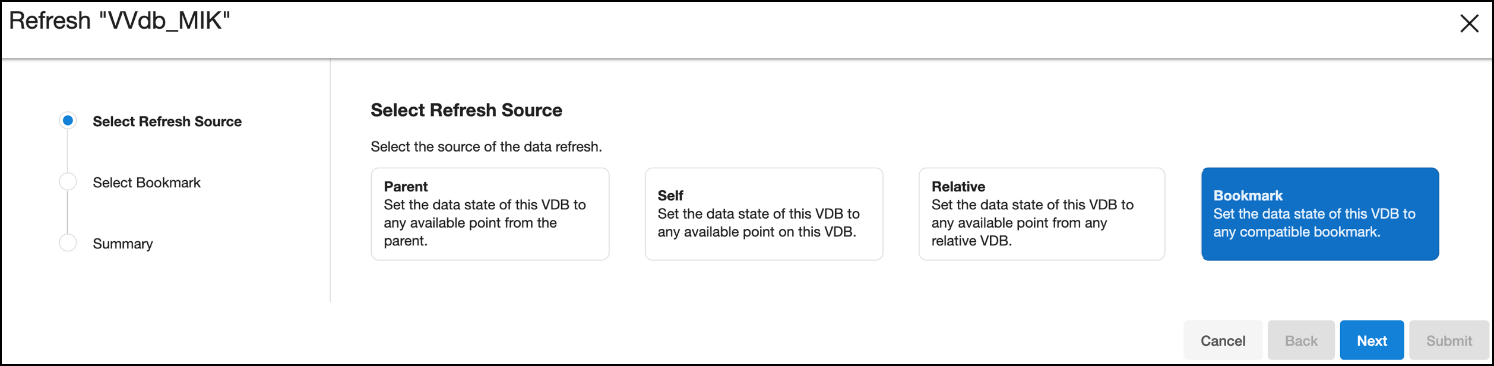Click the Select Bookmark step circle
The image size is (1494, 366).
click(68, 182)
